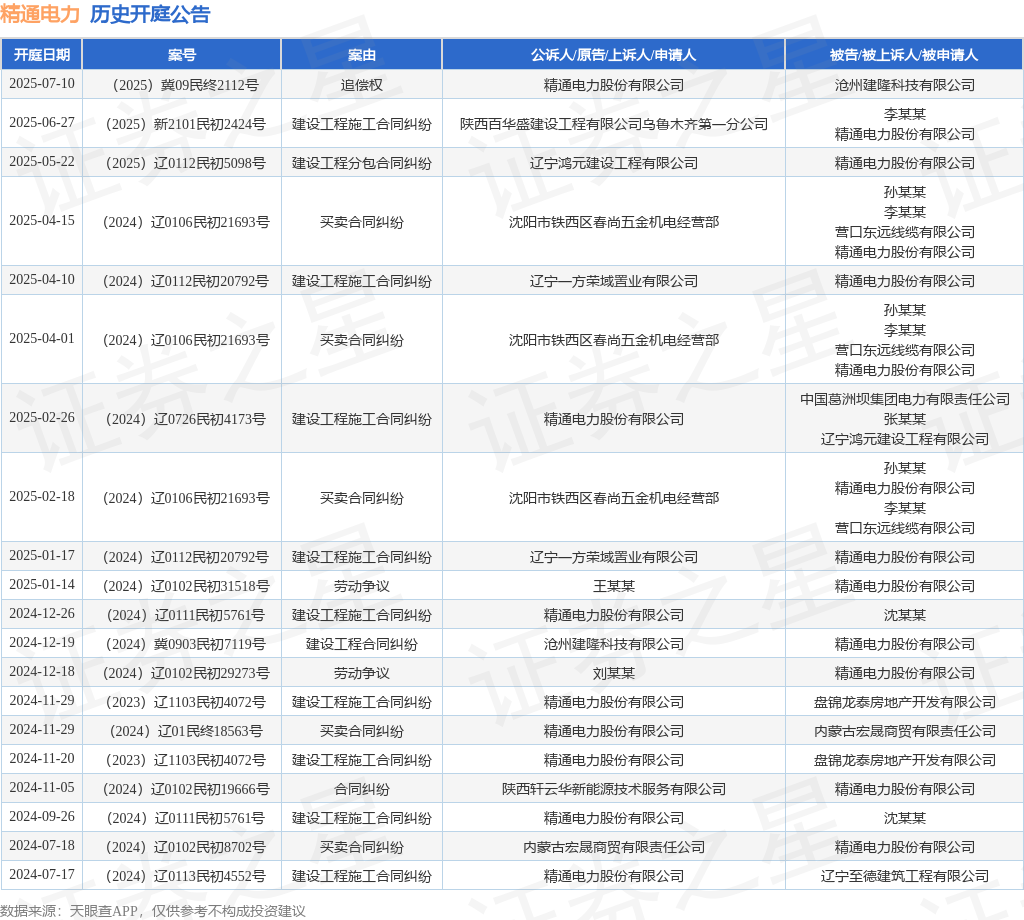Viewport: 1024px width, 920px height.
Task: Click the 数据来源 天眼查APP footer note
Action: coord(153,911)
